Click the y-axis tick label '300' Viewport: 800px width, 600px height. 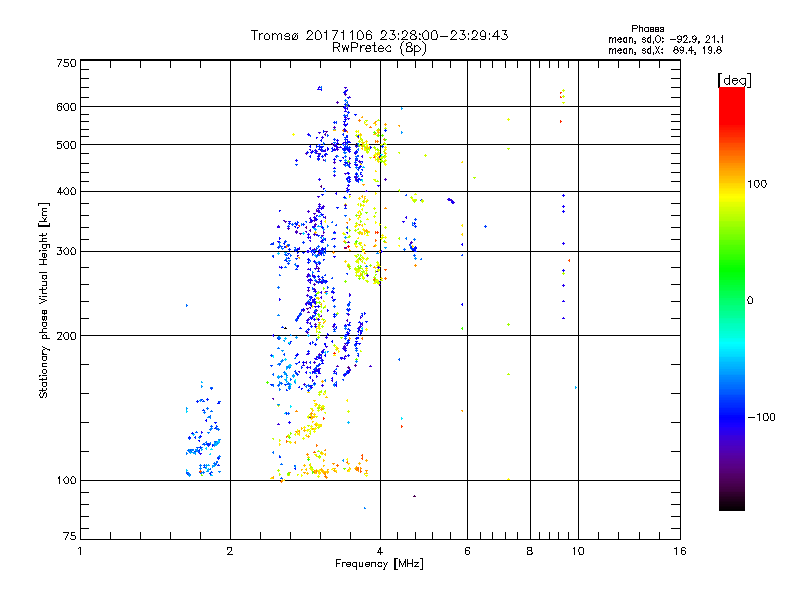(66, 252)
